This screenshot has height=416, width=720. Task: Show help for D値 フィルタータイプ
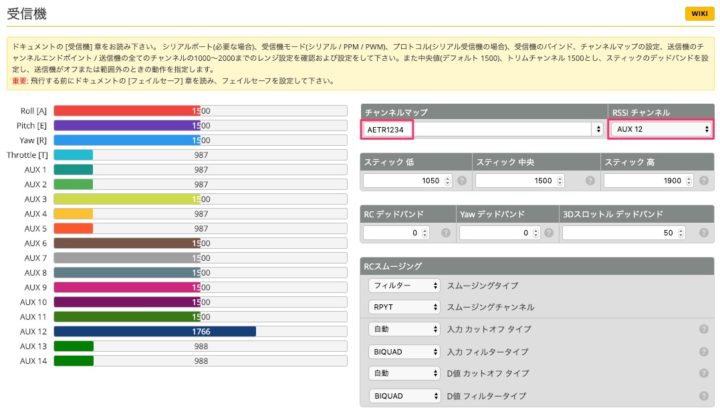pos(704,395)
